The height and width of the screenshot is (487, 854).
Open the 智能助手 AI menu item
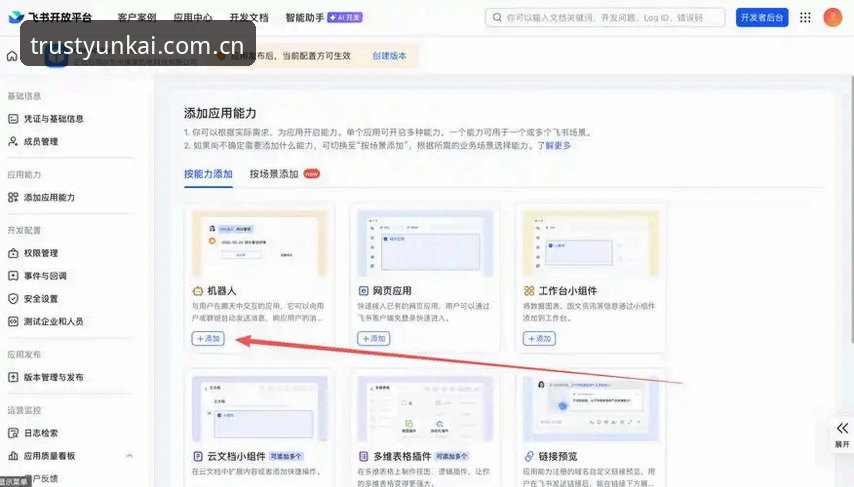point(324,17)
